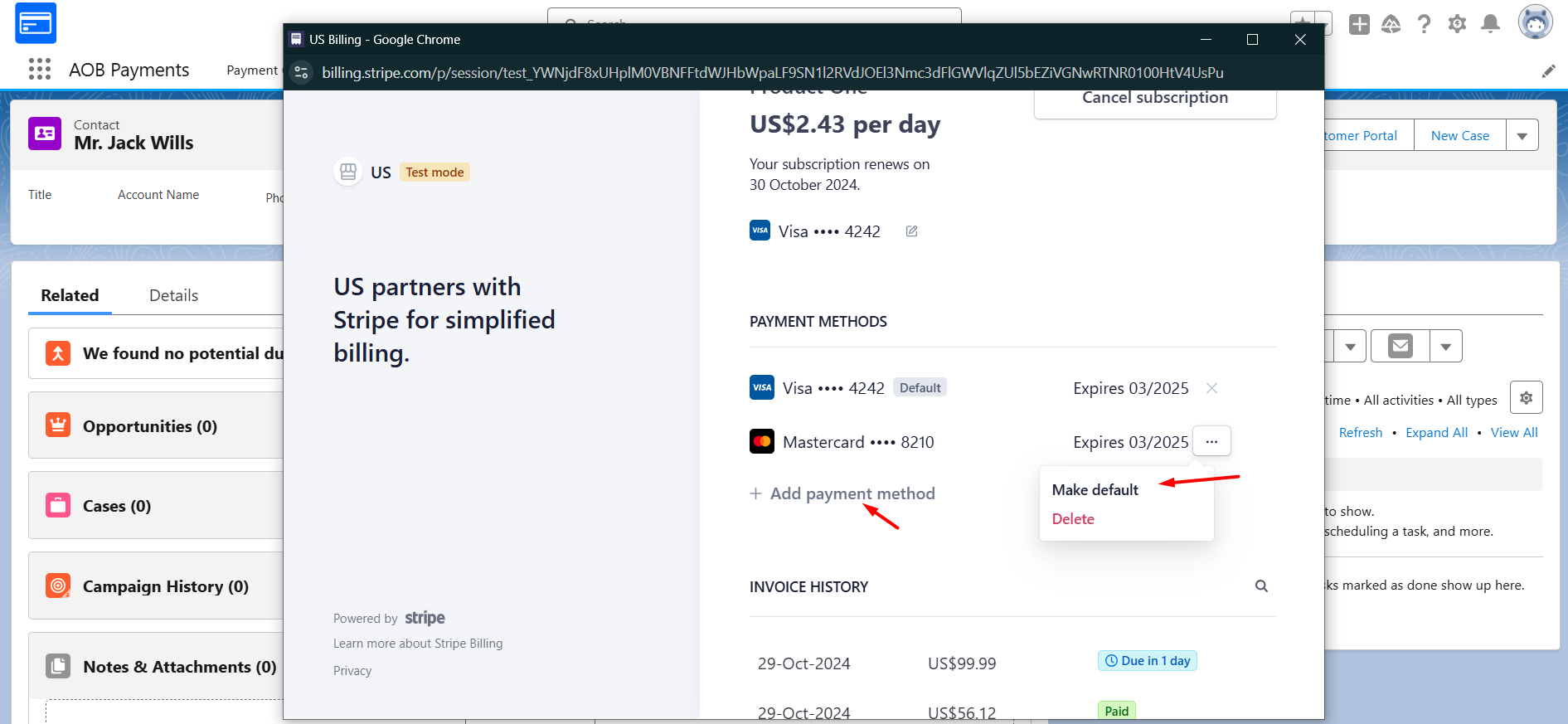Click Expand All in the activity timeline
The height and width of the screenshot is (724, 1568).
1436,433
